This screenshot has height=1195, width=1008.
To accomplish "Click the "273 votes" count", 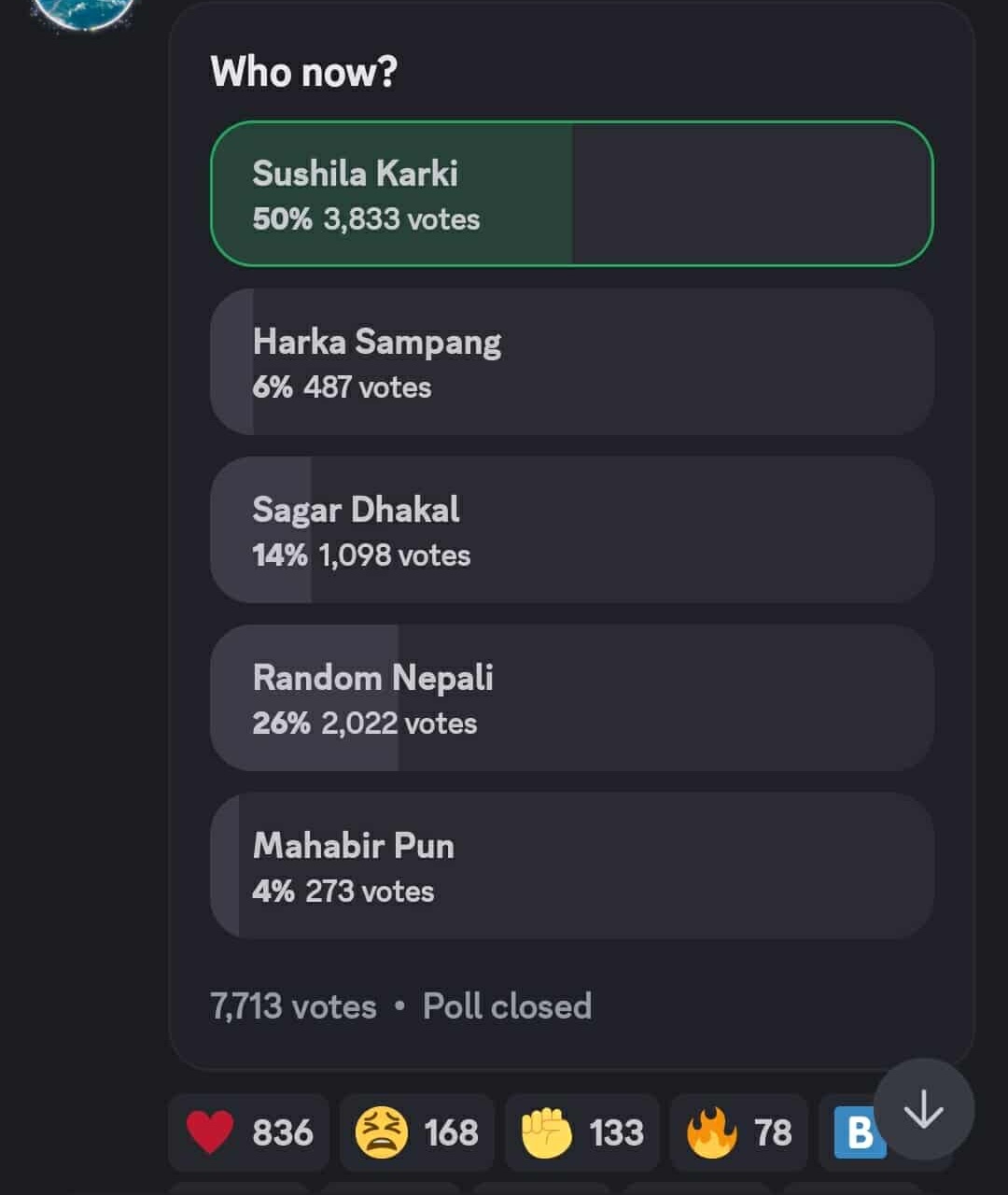I will [x=370, y=892].
